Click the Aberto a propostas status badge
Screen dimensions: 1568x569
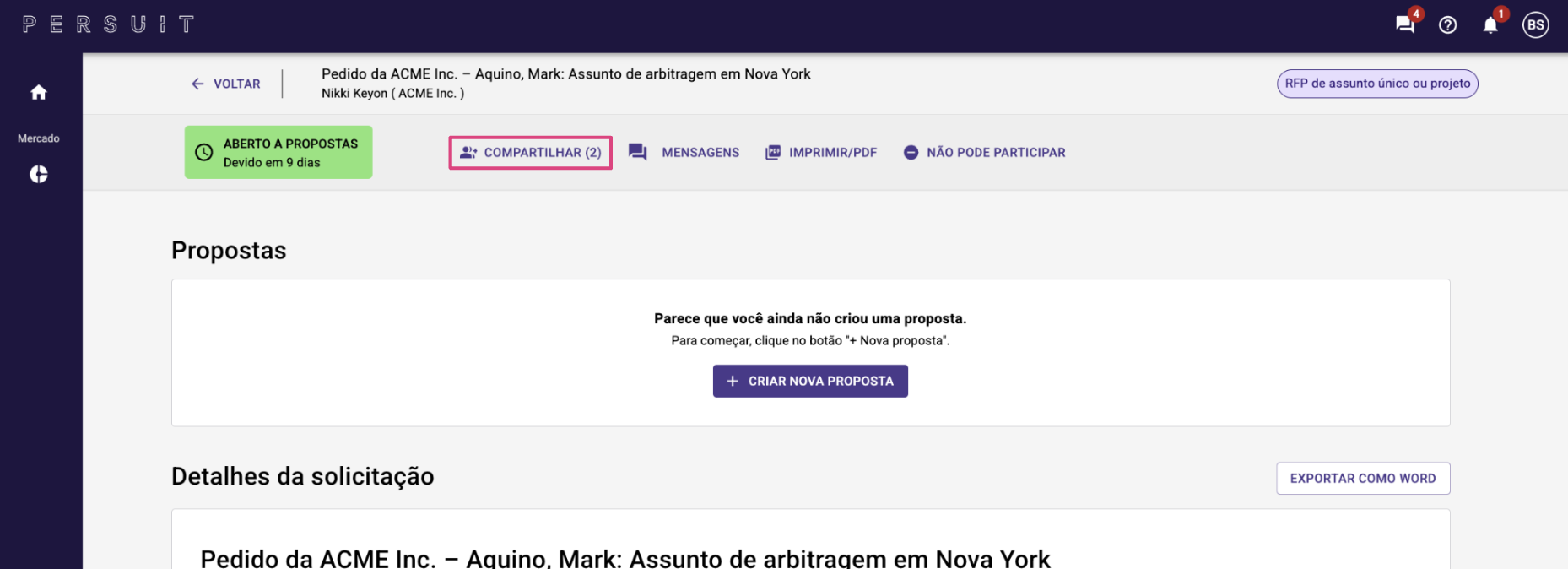[x=278, y=152]
